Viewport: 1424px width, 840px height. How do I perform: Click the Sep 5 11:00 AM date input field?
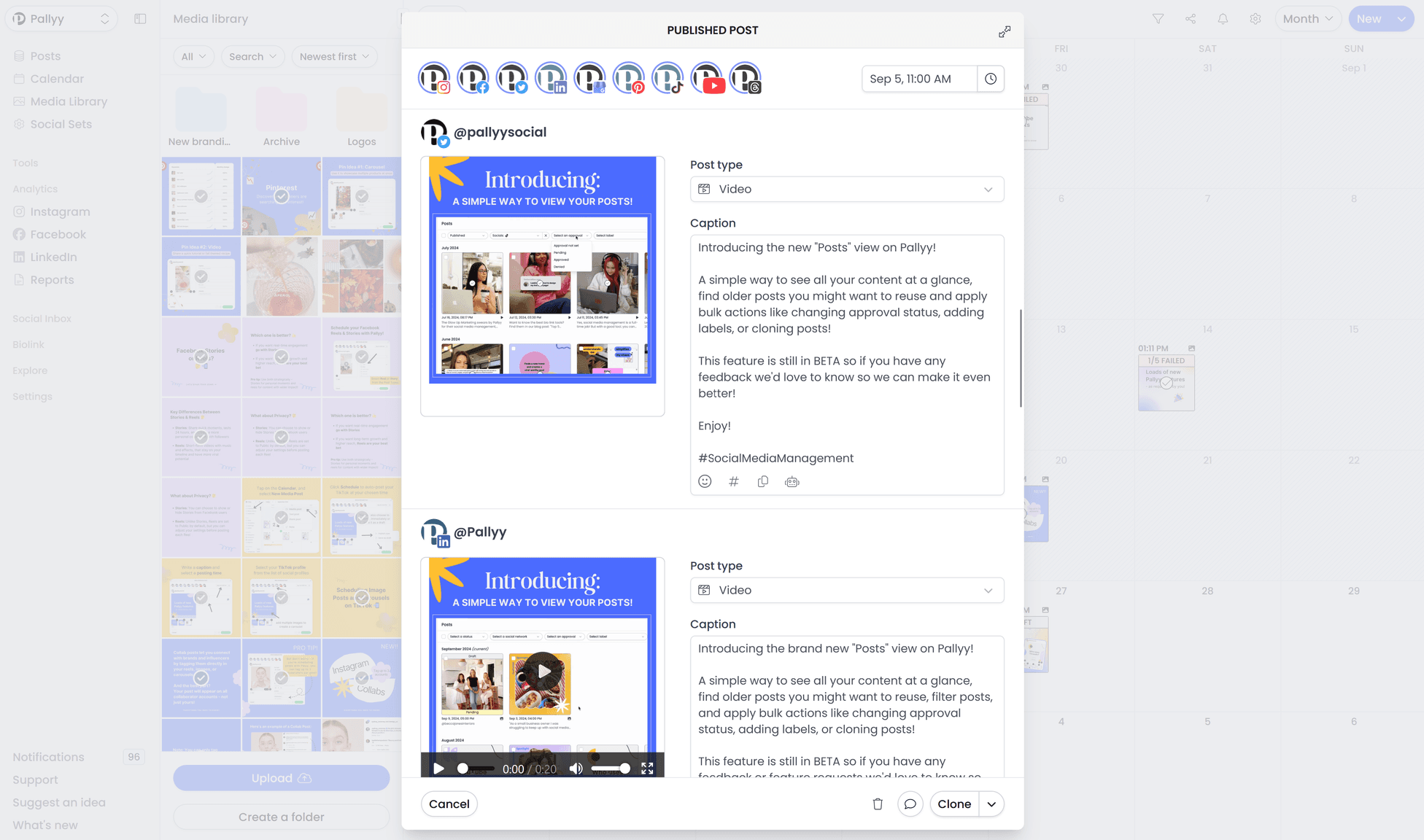(919, 78)
